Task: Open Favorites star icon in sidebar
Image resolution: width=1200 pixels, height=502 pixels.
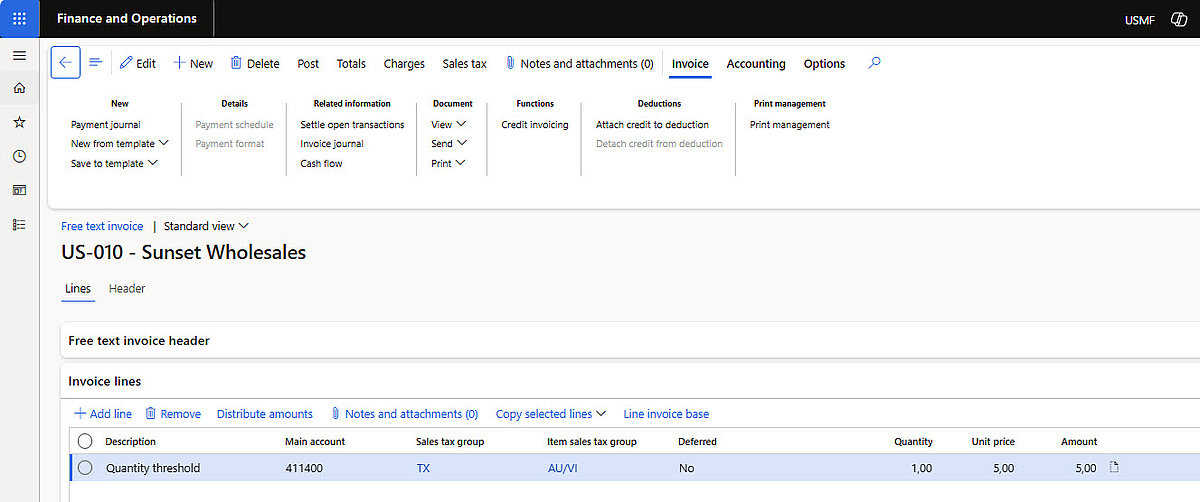Action: pyautogui.click(x=19, y=122)
